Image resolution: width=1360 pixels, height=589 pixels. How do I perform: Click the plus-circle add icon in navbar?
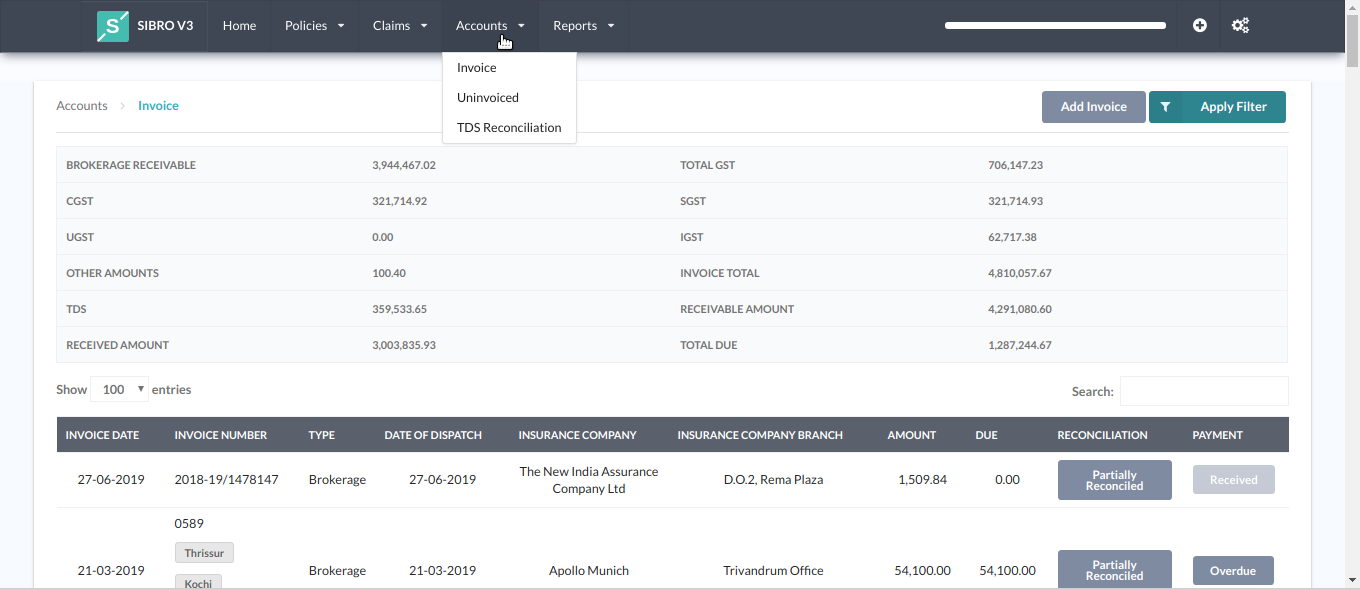click(1199, 25)
